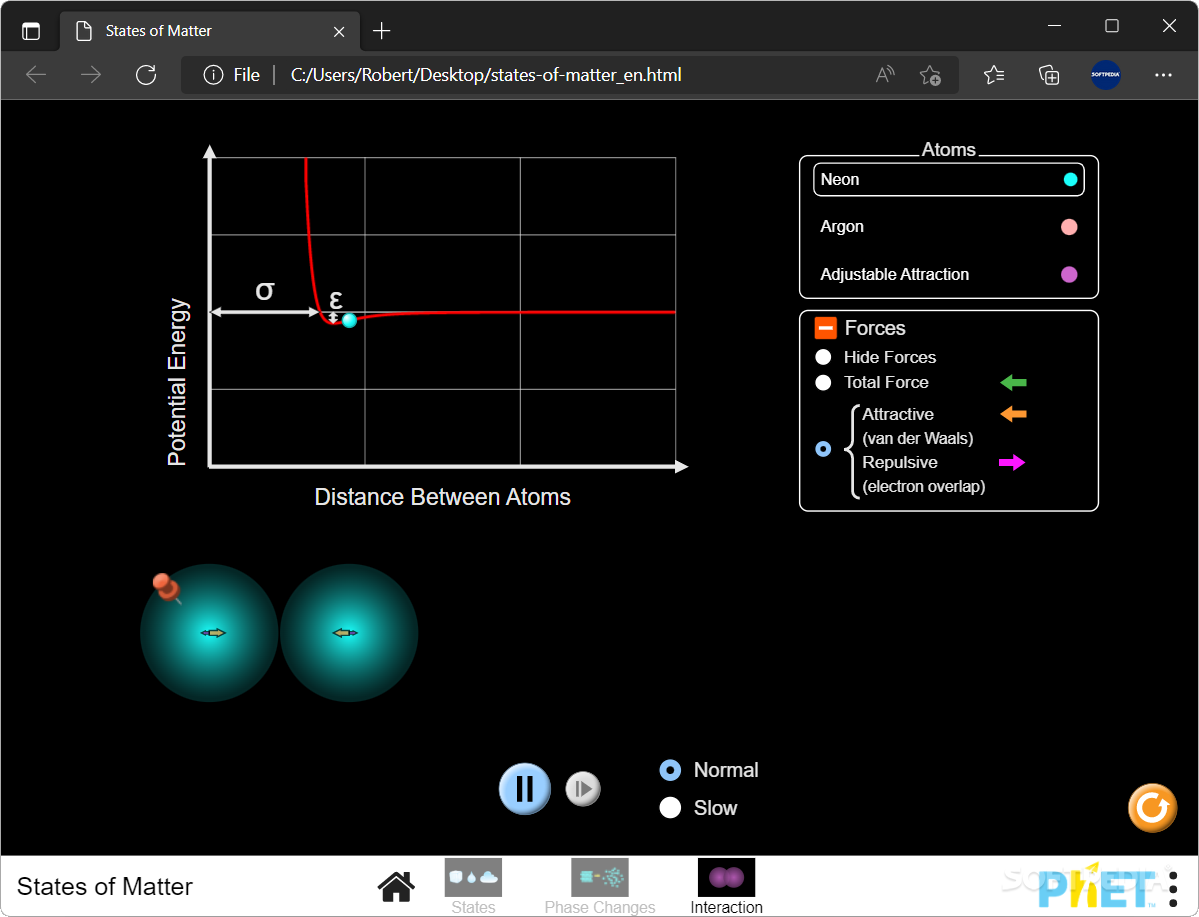1199x917 pixels.
Task: Select the Interaction screen tab
Action: coord(726,886)
